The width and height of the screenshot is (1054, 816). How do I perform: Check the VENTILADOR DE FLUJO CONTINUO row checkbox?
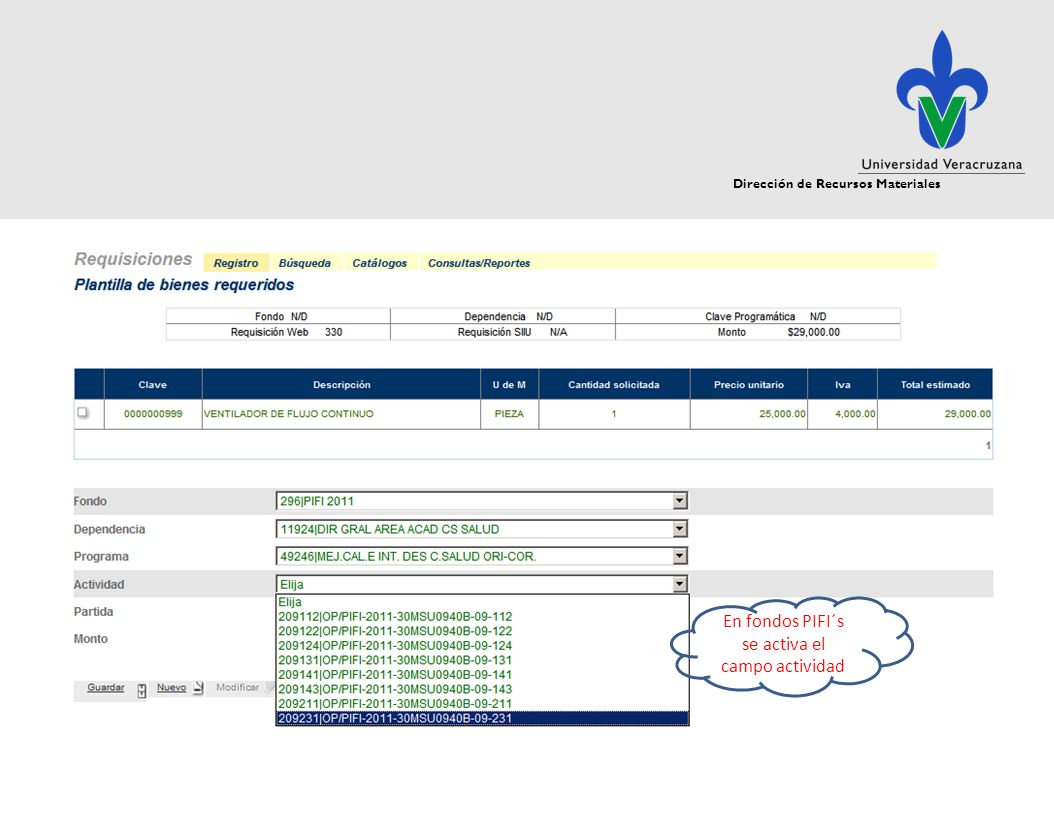click(x=82, y=412)
